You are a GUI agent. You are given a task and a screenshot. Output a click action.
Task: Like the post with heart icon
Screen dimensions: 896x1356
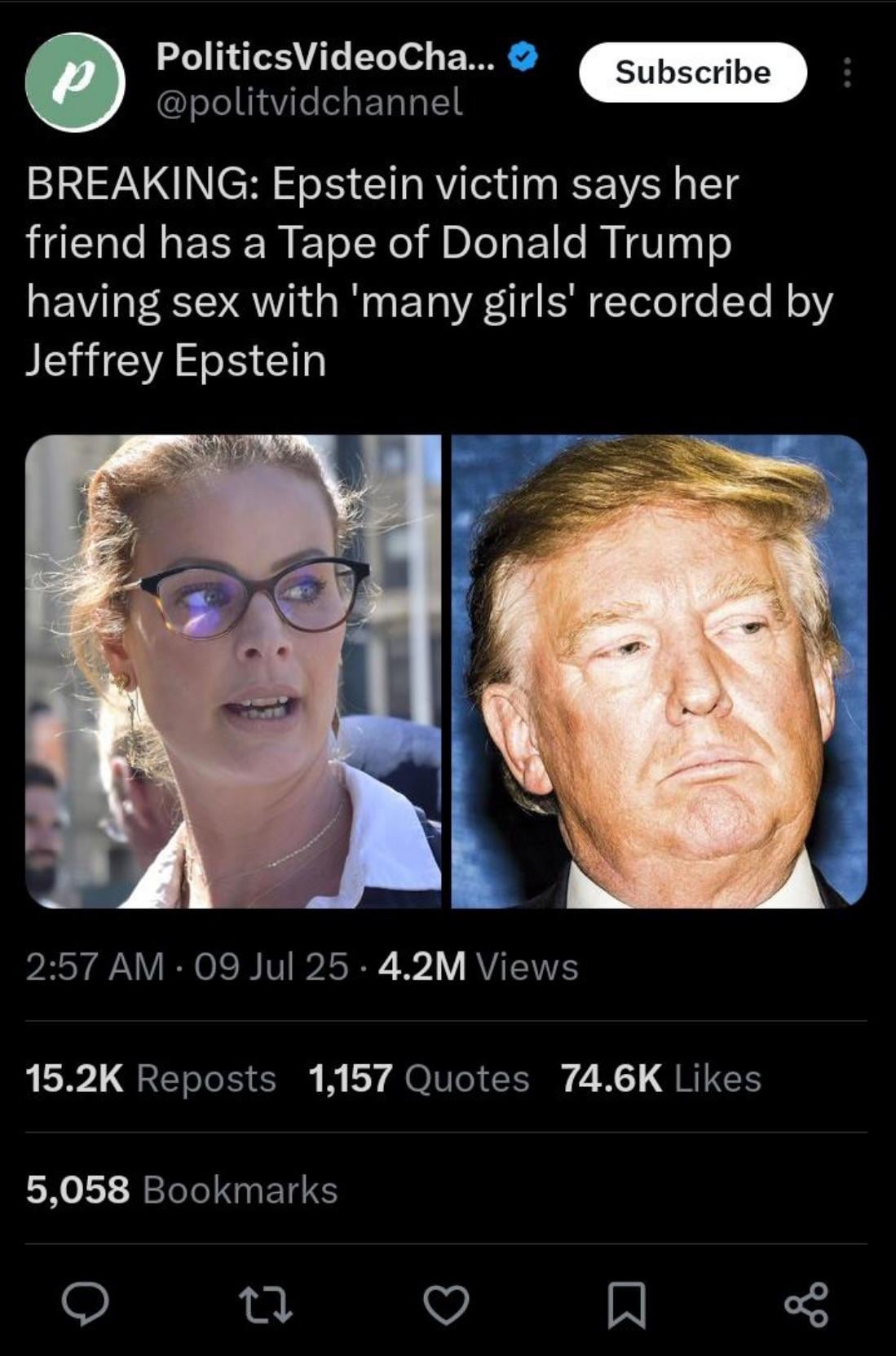(447, 1303)
